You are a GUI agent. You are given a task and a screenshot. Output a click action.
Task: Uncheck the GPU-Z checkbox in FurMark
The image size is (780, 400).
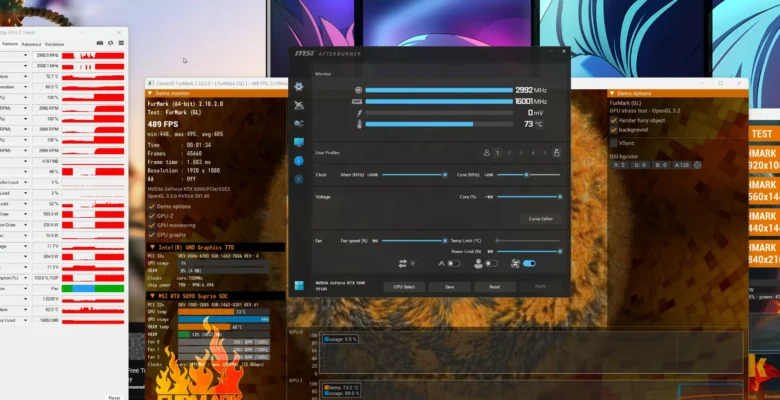(152, 216)
